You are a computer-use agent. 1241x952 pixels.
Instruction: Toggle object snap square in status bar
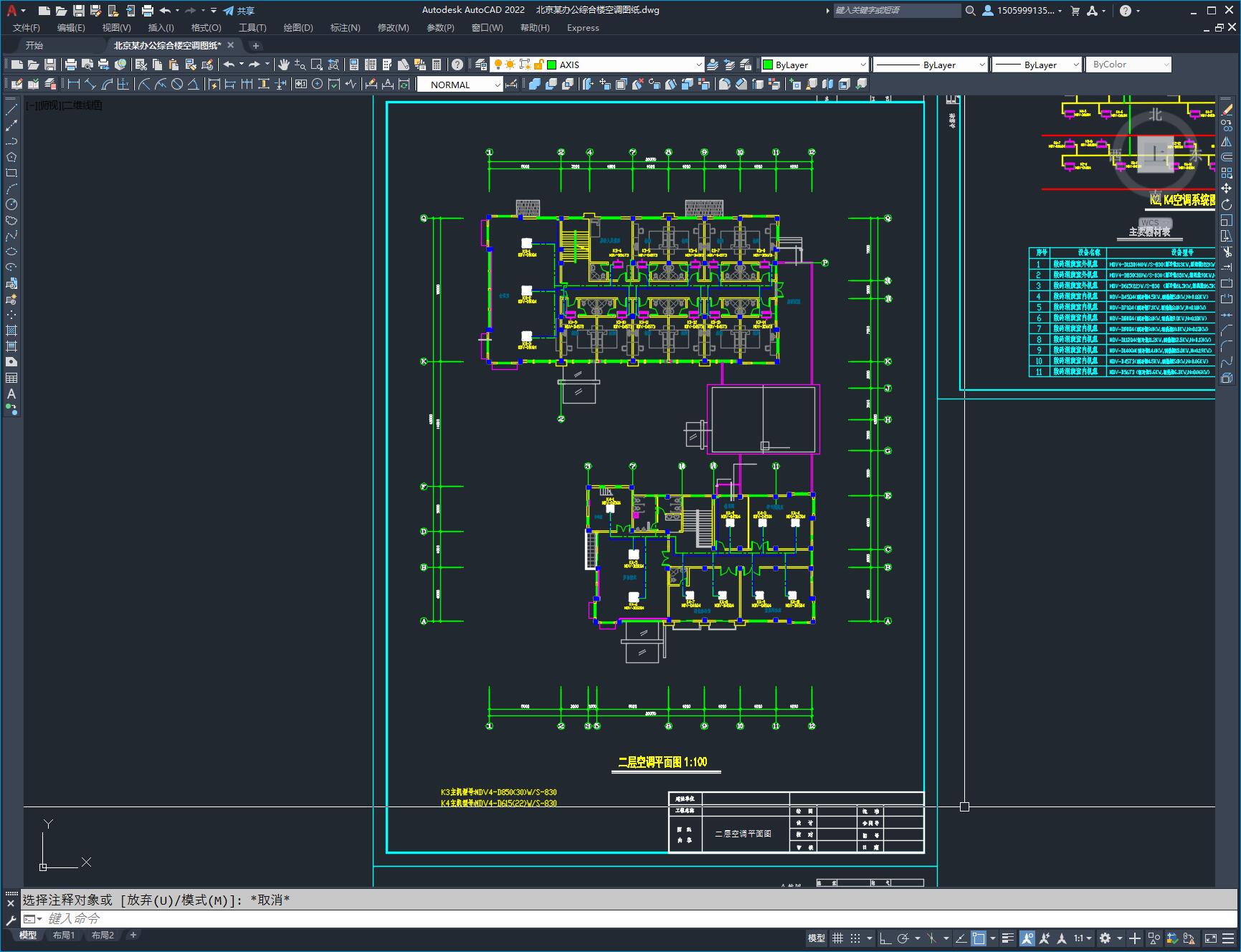[979, 938]
